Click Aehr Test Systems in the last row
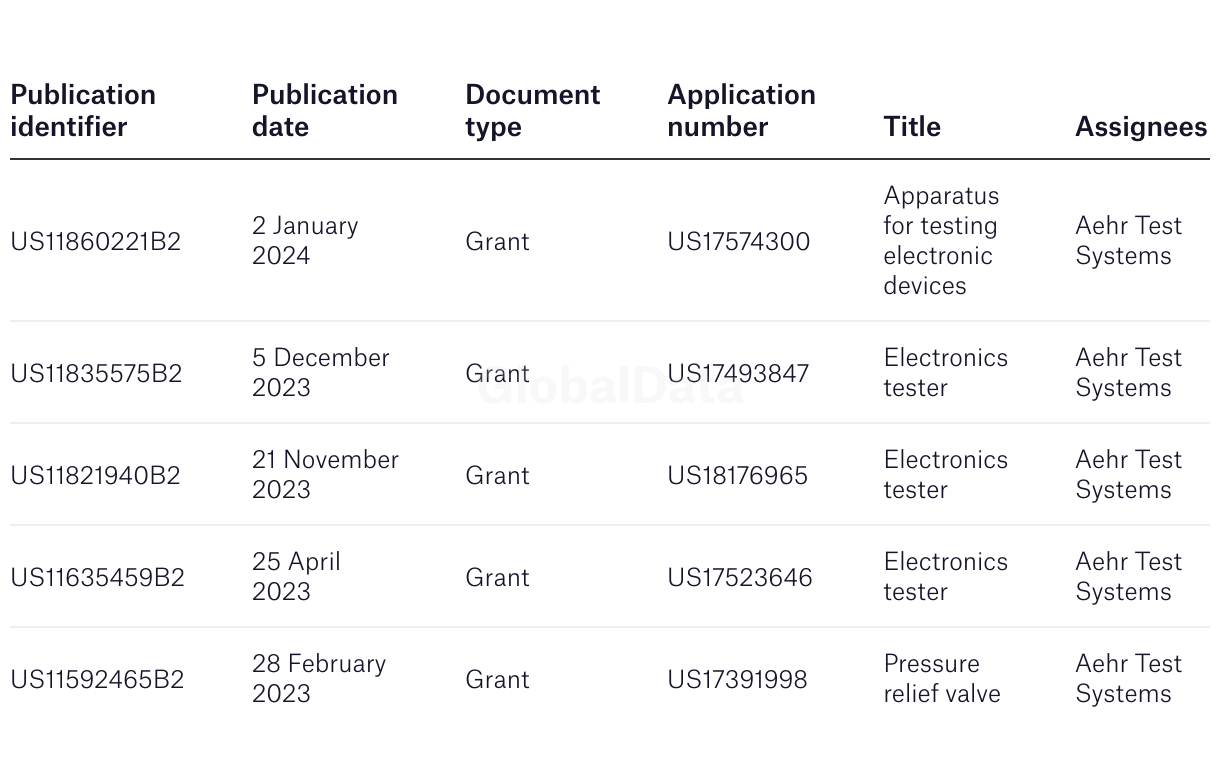The height and width of the screenshot is (770, 1220). (1129, 679)
